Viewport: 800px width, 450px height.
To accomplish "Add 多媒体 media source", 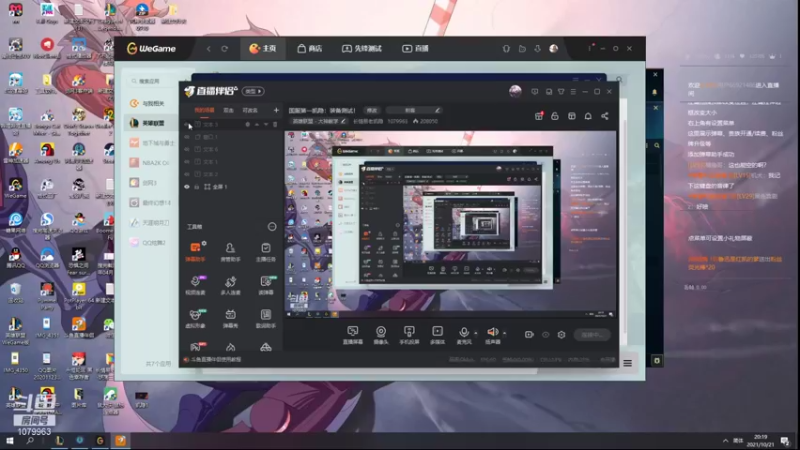I will 437,335.
